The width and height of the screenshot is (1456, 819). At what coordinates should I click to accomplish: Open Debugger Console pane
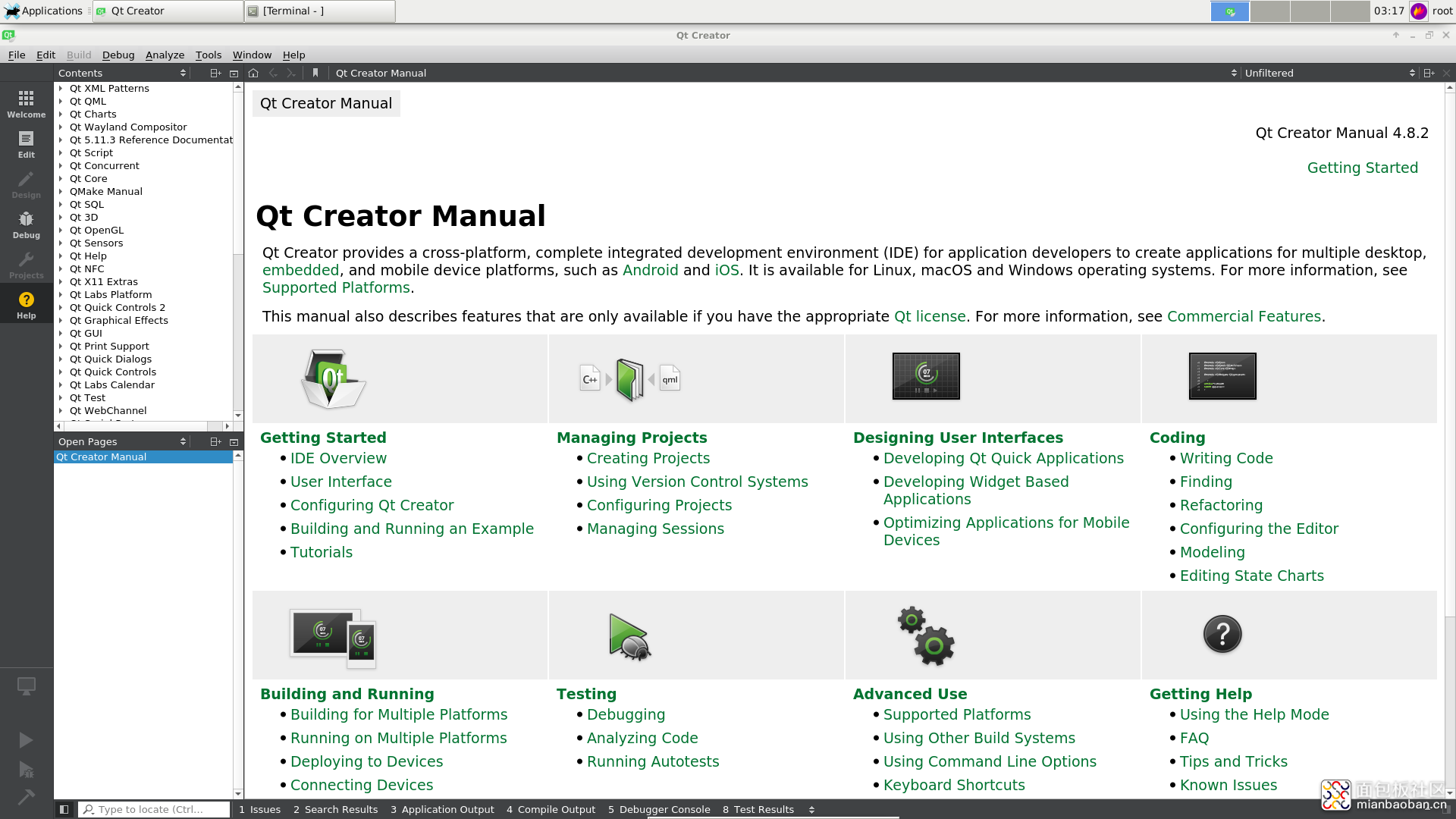659,809
